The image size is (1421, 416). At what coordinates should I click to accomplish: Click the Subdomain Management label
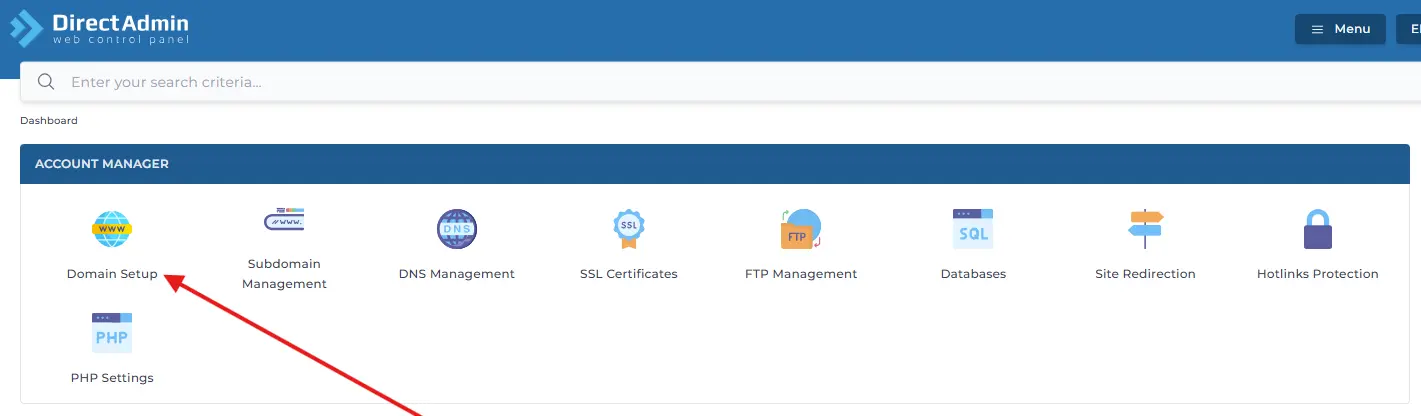point(284,274)
